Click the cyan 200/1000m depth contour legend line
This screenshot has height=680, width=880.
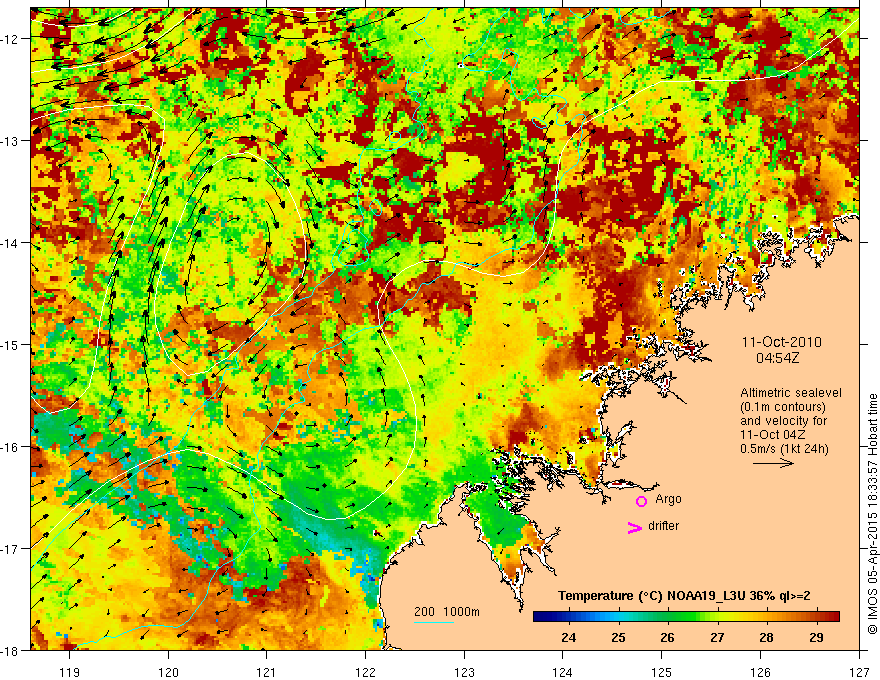[434, 622]
